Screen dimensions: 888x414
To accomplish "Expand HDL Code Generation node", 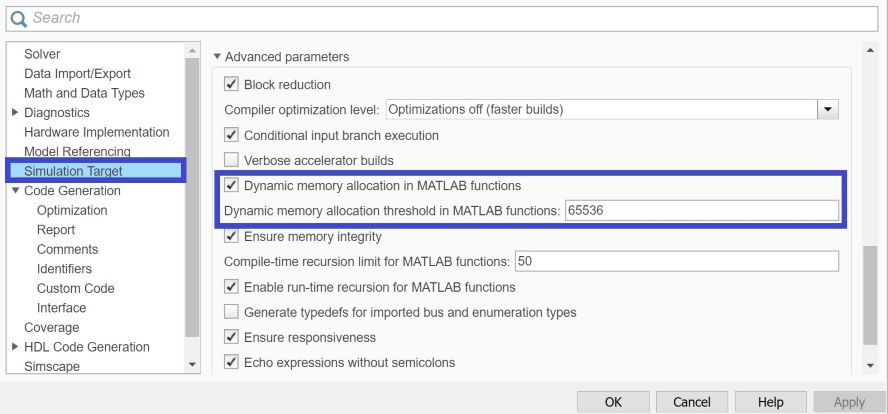I will 14,347.
